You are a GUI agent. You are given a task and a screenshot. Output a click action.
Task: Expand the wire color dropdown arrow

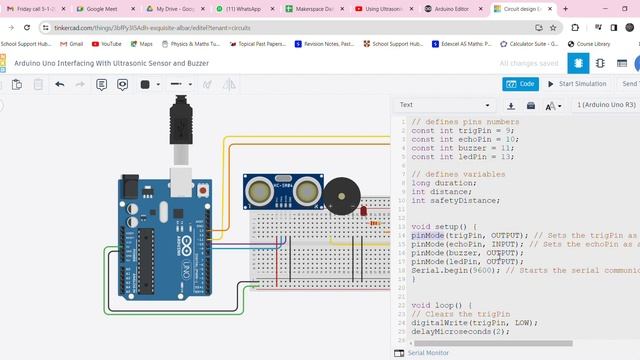point(158,84)
